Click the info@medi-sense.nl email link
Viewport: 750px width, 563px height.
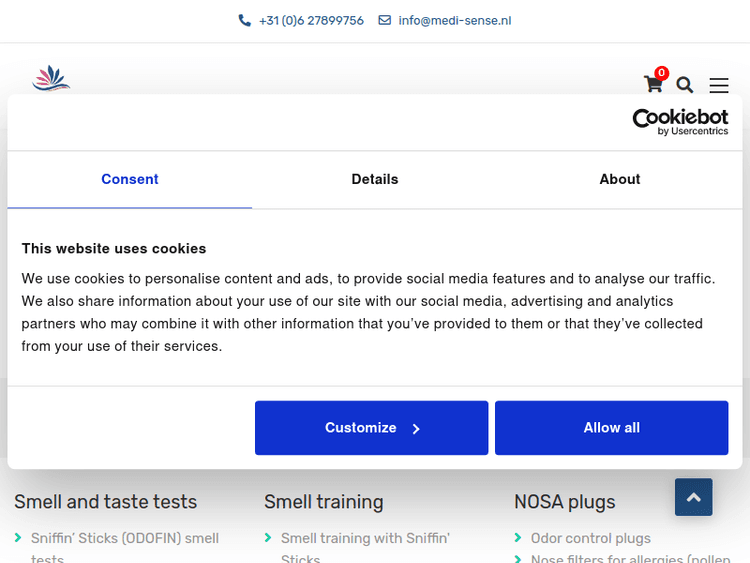tap(455, 20)
